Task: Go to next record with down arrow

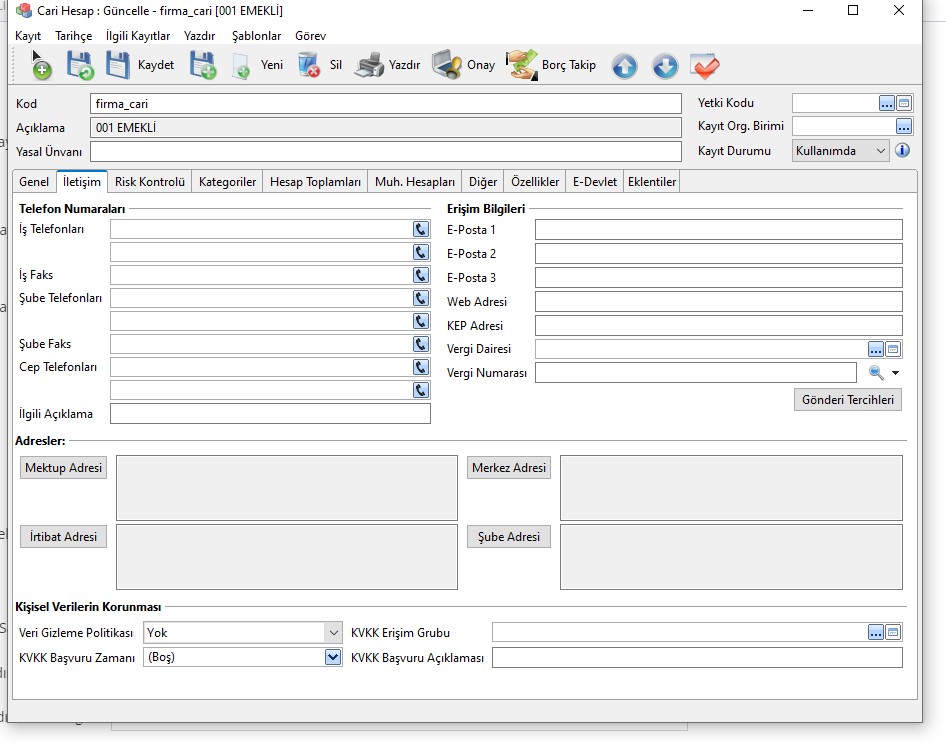Action: tap(665, 67)
